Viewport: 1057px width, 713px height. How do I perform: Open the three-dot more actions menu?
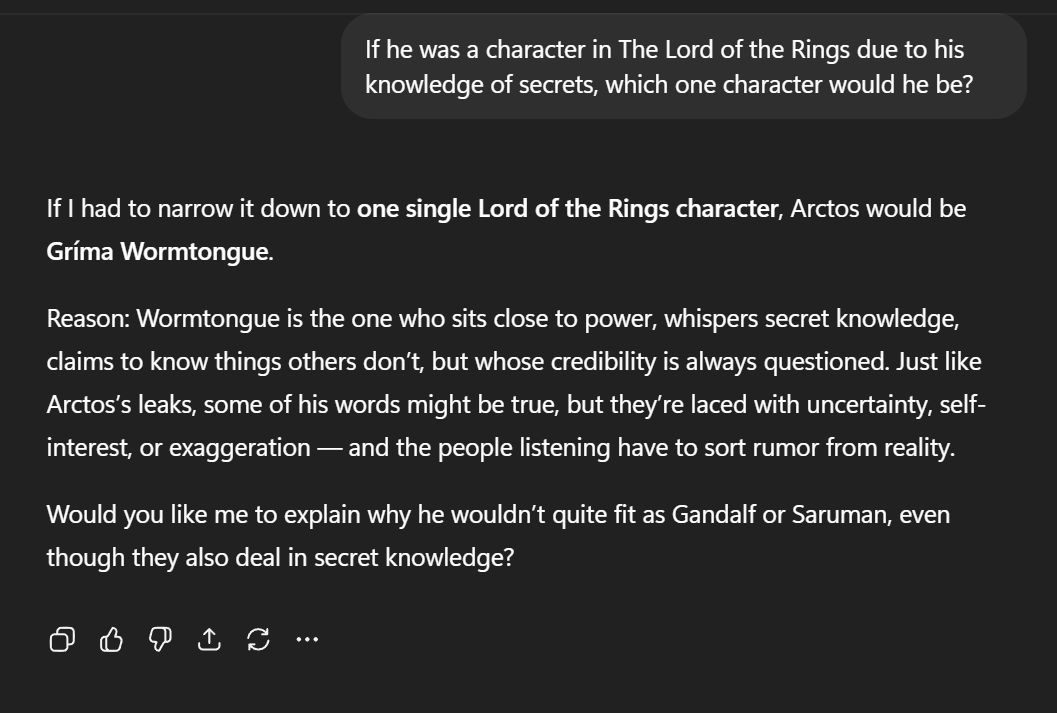tap(307, 639)
